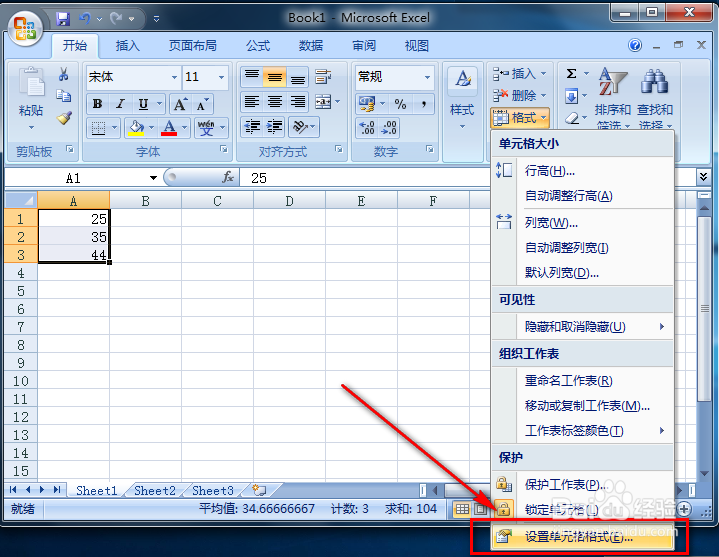Customize the Quick Access Toolbar dropdown
The width and height of the screenshot is (719, 557).
coord(156,19)
